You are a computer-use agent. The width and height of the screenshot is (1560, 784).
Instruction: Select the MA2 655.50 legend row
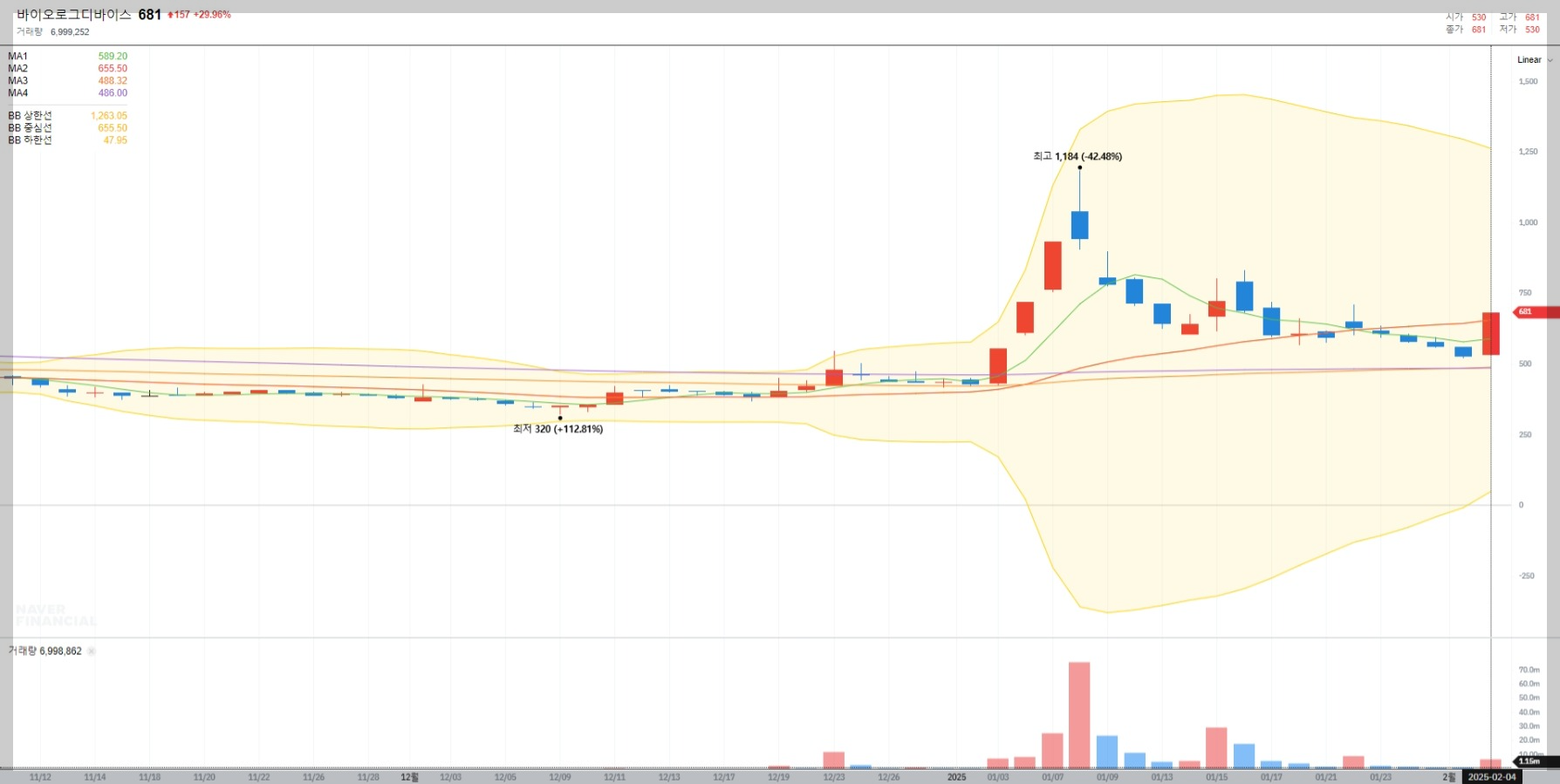click(x=67, y=69)
